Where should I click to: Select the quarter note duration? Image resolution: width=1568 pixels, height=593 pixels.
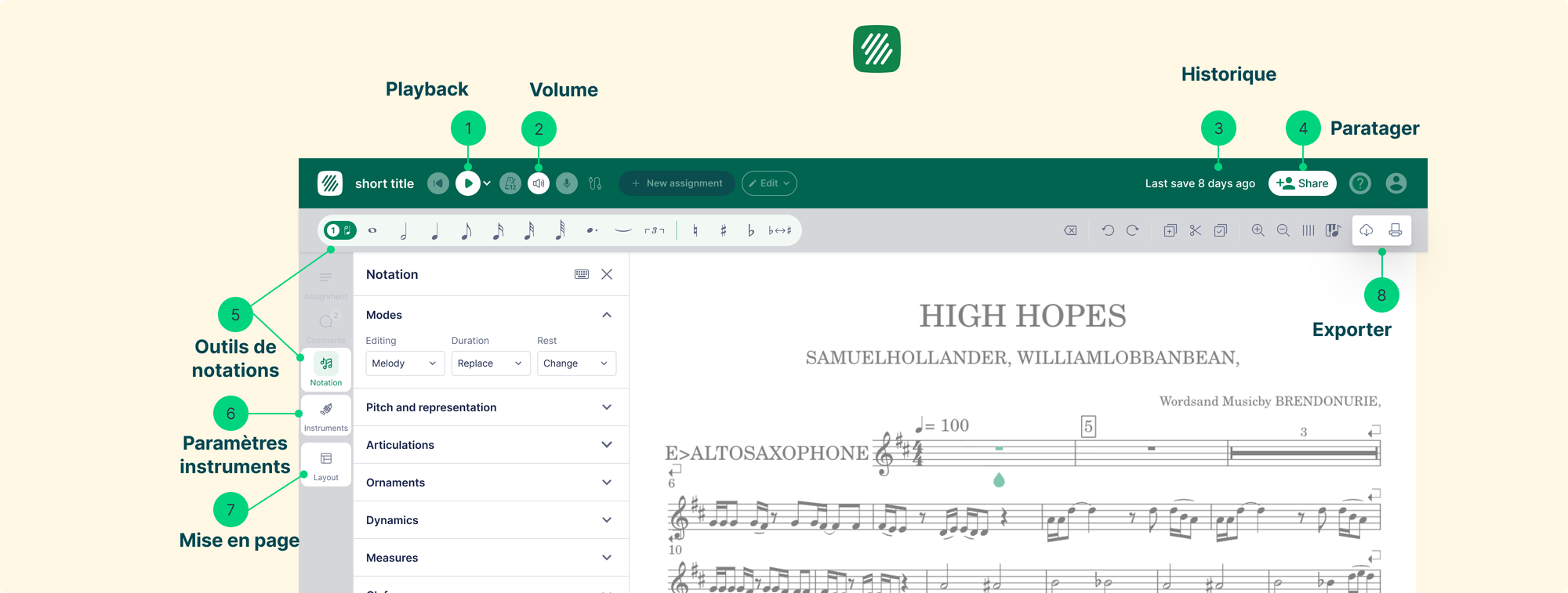click(435, 231)
